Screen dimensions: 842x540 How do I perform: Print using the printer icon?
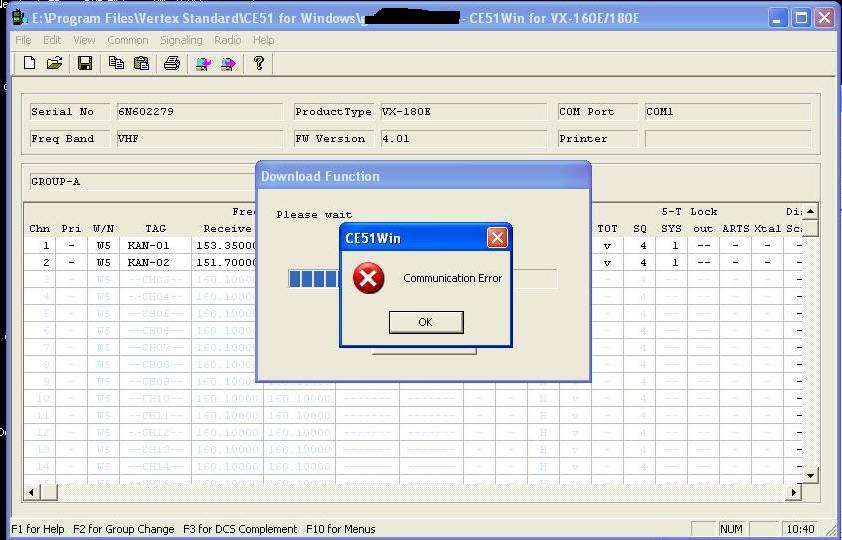[x=172, y=63]
